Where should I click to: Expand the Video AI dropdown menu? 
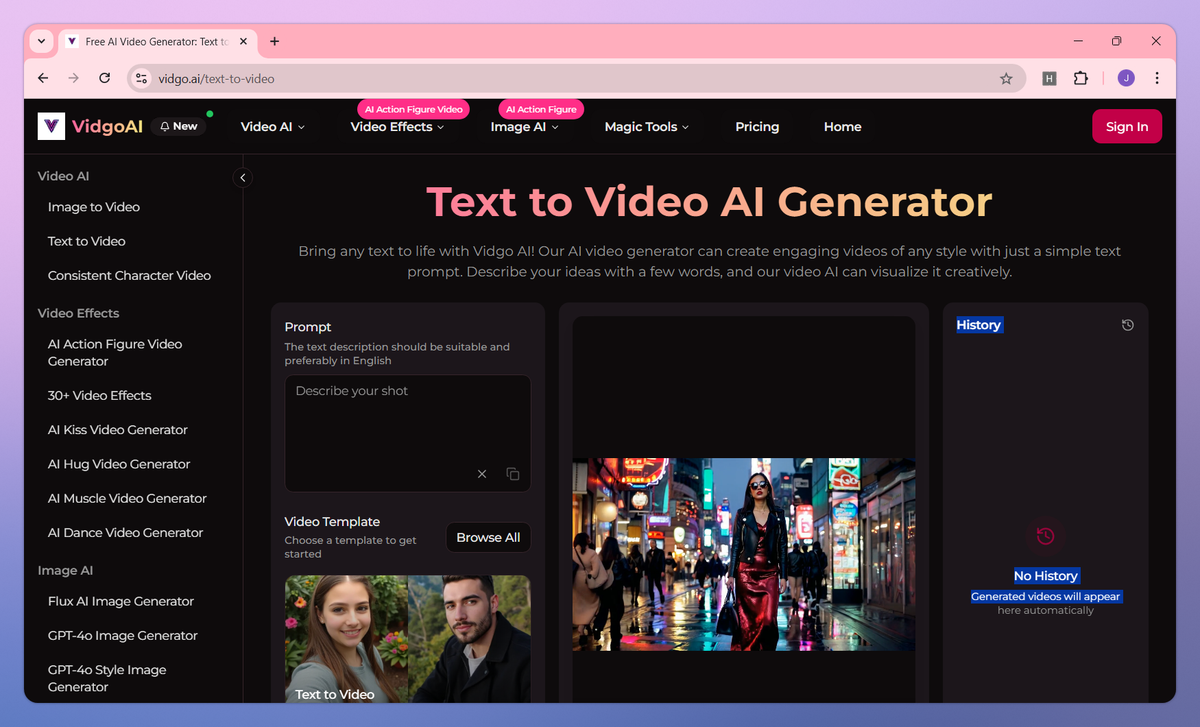(272, 127)
